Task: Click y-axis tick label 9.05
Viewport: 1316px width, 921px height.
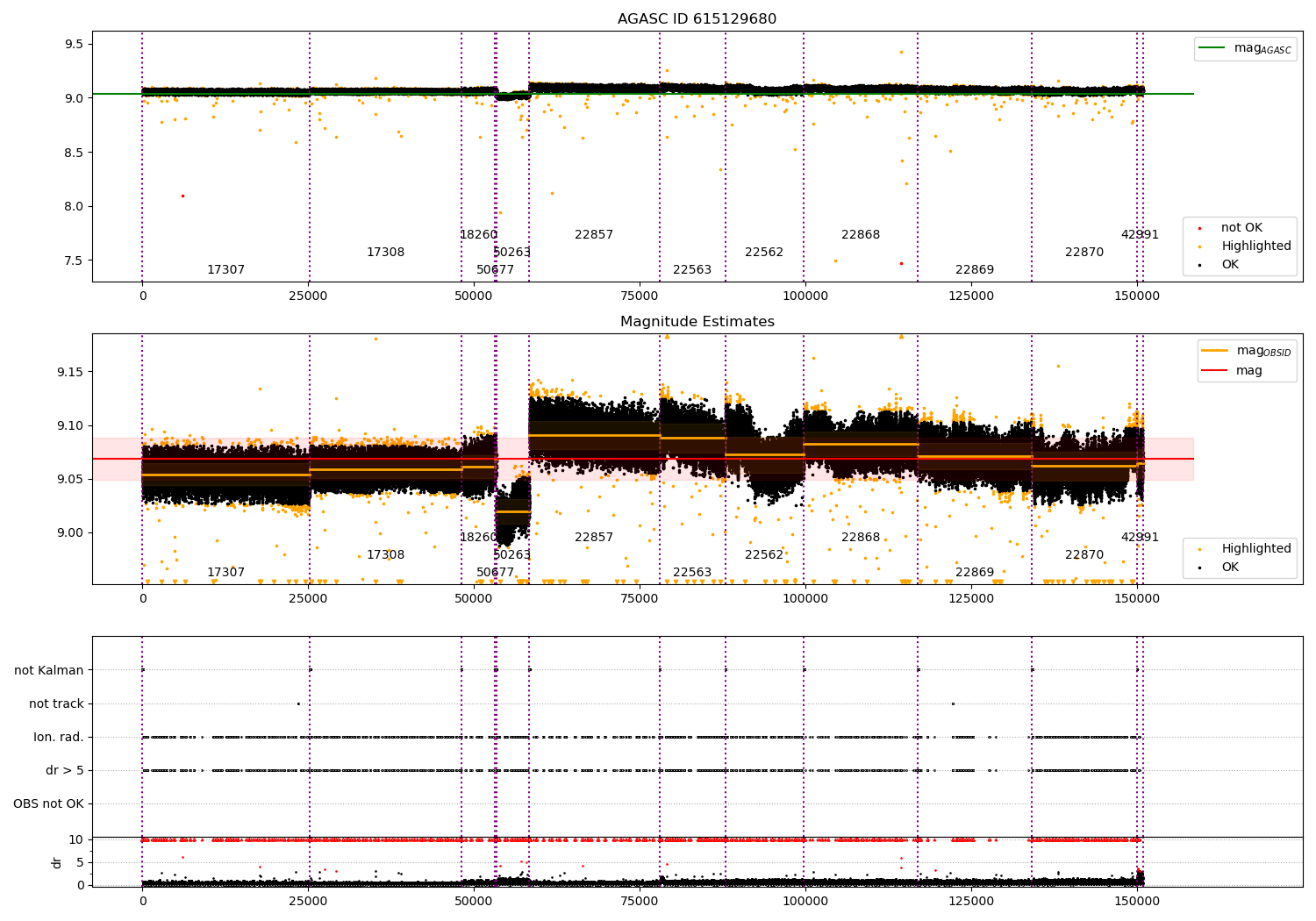Action: 71,480
